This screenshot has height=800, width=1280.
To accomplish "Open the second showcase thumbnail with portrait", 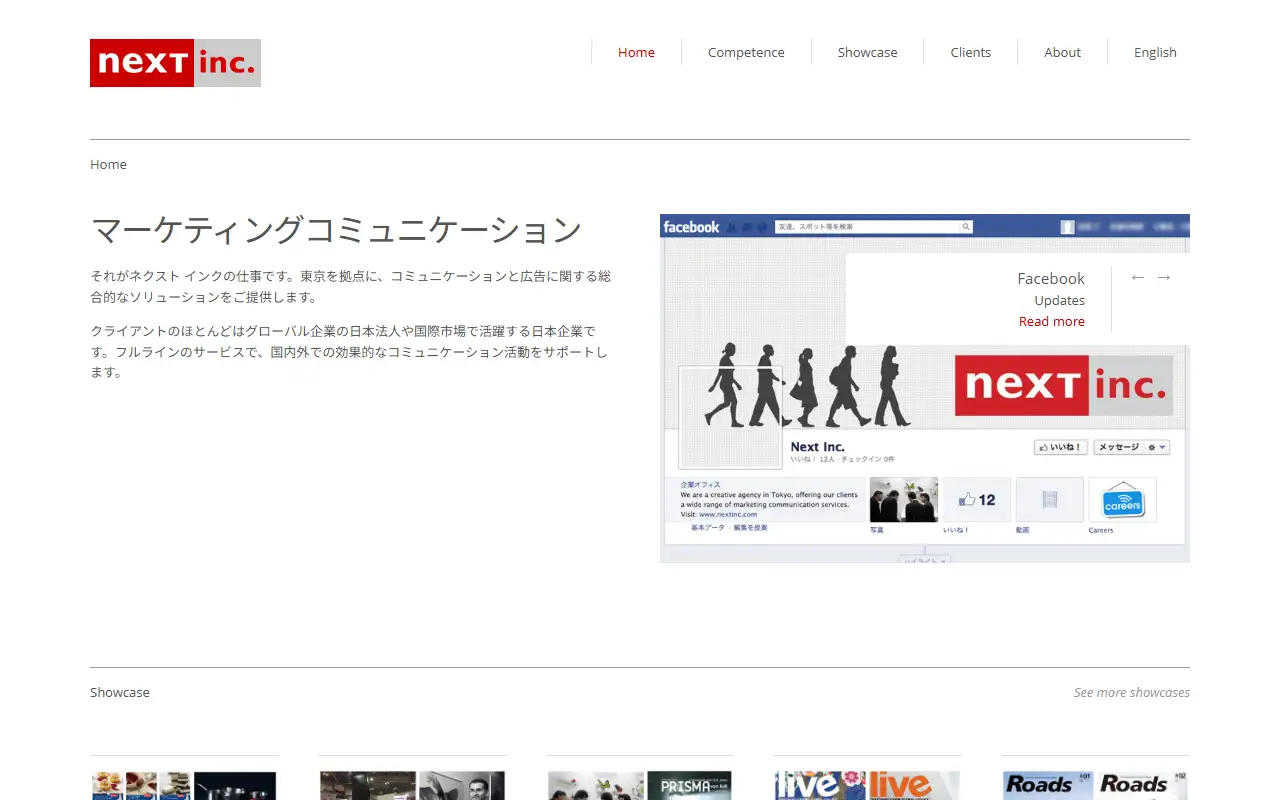I will click(412, 785).
